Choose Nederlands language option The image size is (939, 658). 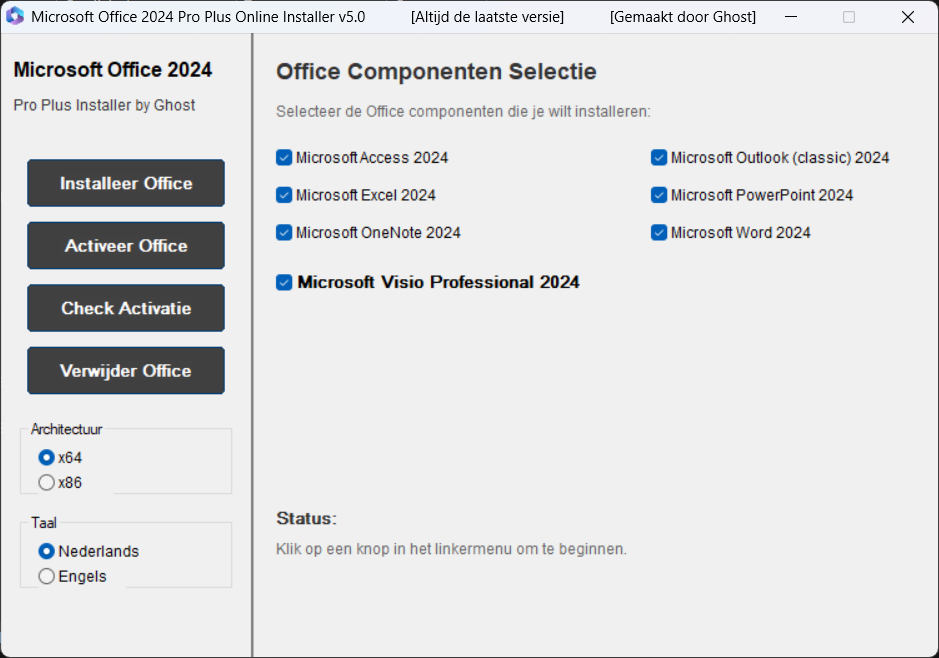(x=46, y=551)
